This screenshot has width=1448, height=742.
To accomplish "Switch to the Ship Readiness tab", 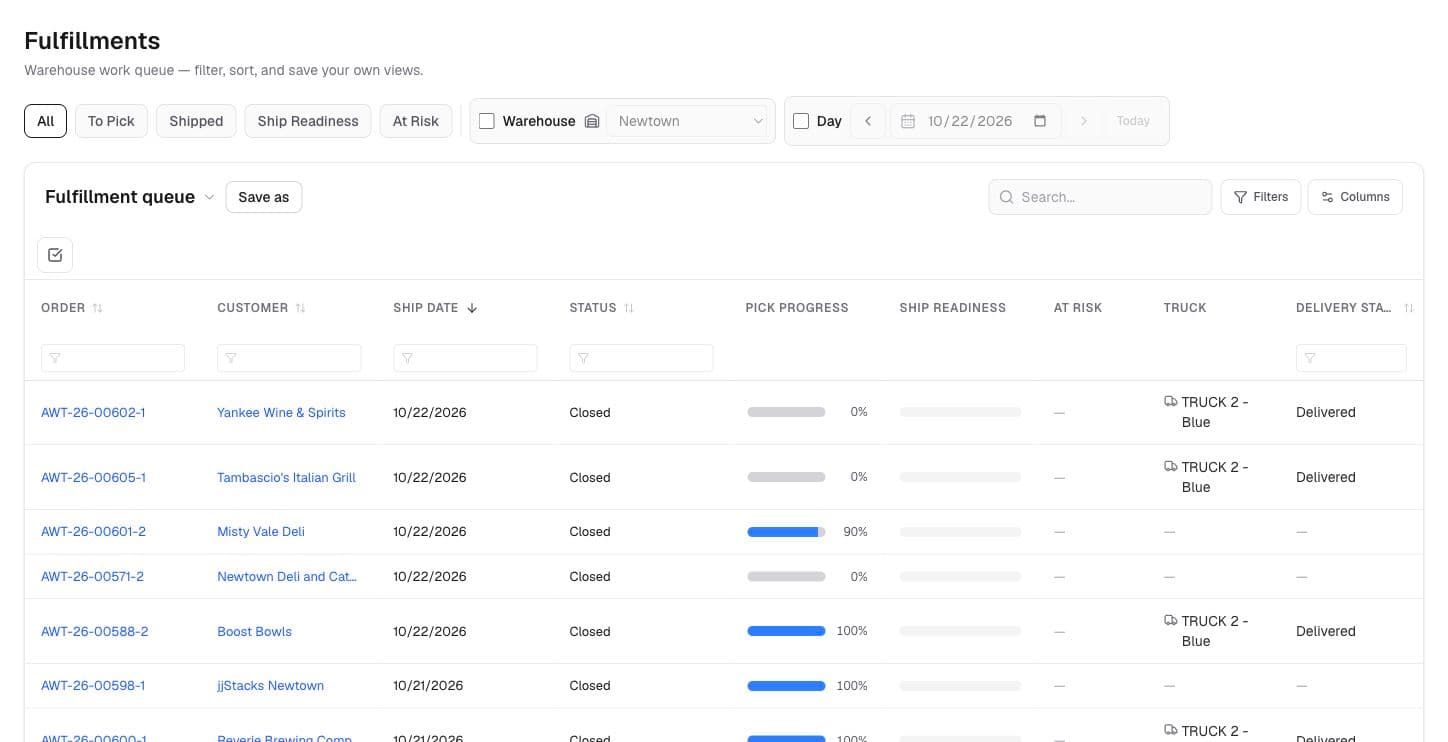I will (308, 121).
